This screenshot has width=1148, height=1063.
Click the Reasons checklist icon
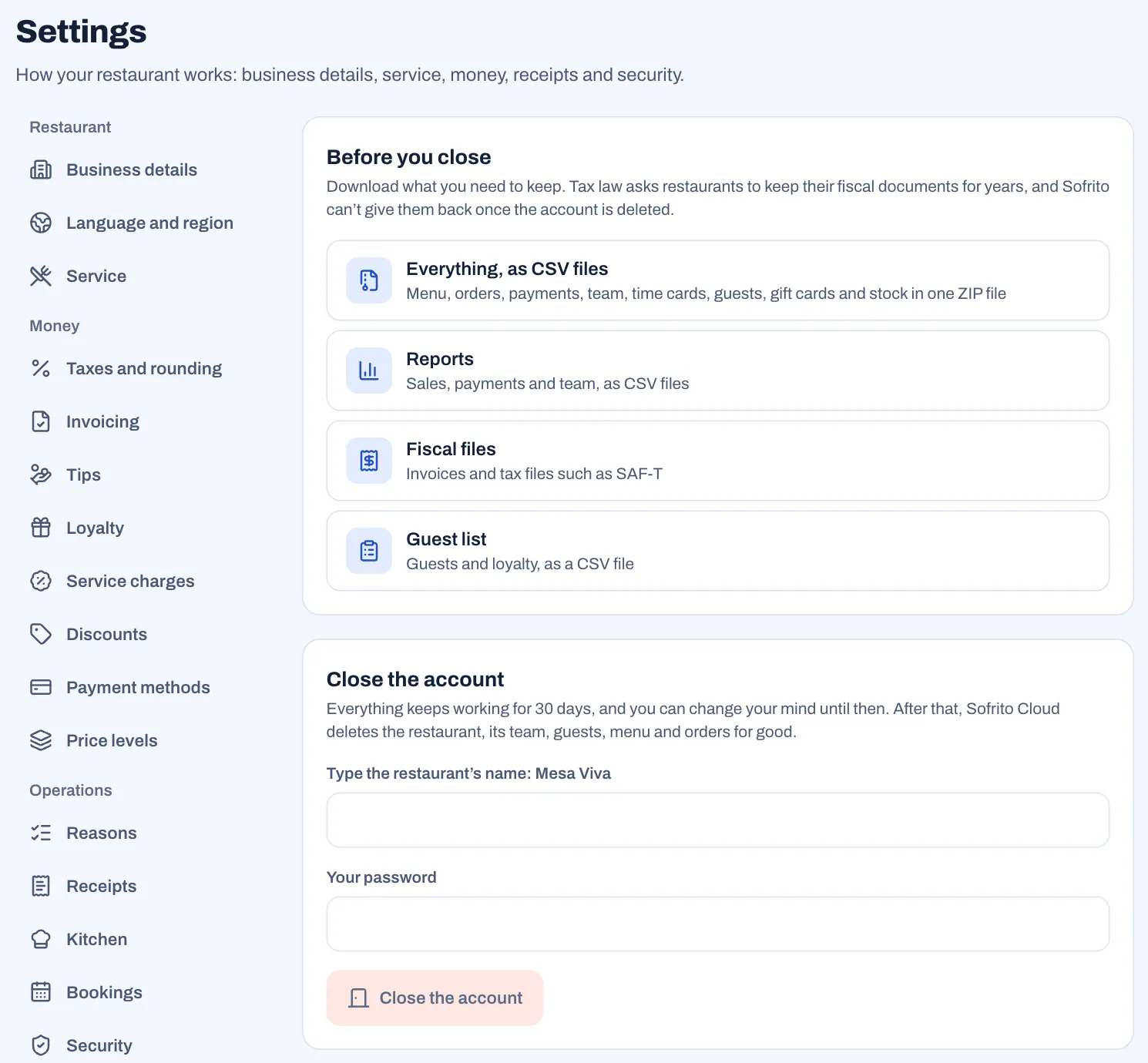click(x=41, y=833)
